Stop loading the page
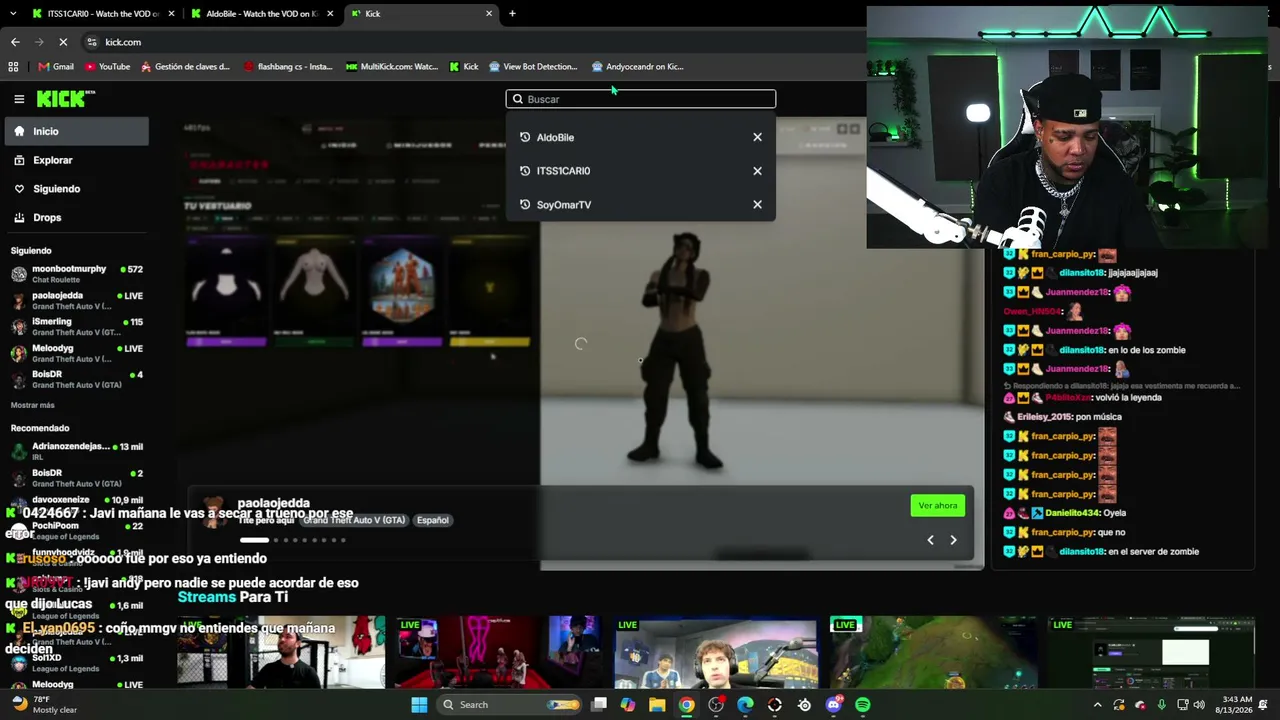This screenshot has height=720, width=1280. pos(63,42)
